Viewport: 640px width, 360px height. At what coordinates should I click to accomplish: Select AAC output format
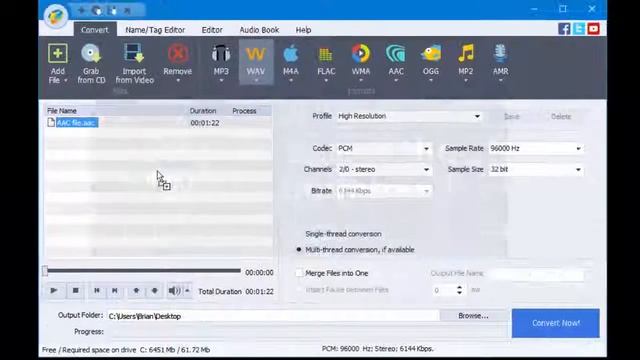396,62
